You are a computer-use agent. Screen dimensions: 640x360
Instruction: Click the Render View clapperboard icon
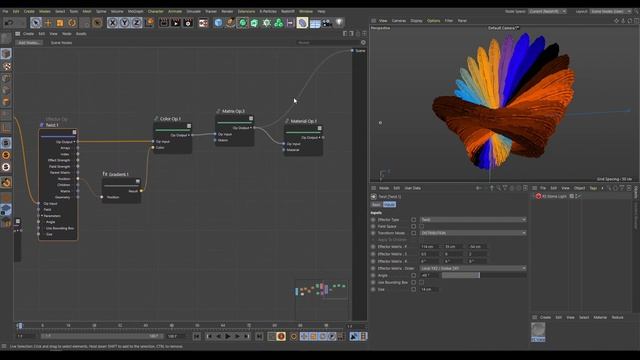[x=164, y=23]
